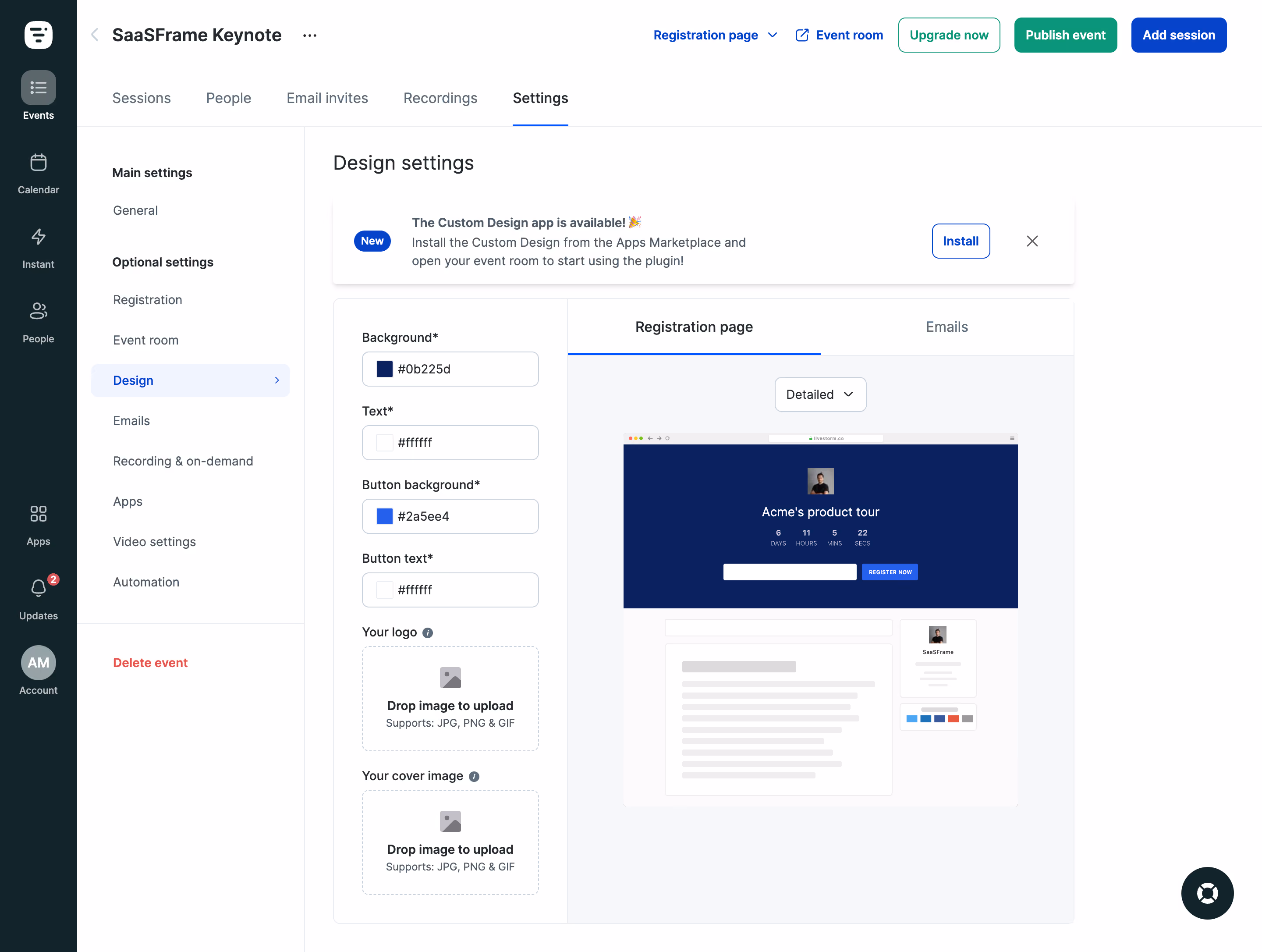Click the cover image upload drop zone
The height and width of the screenshot is (952, 1262).
click(450, 842)
